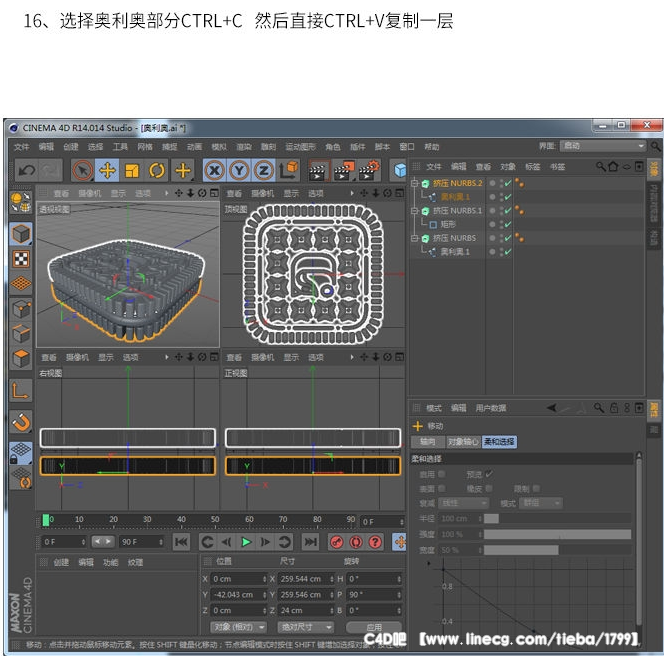Click the back arrow in Attribute Manager
Screen dimensions: 664x656
[x=551, y=408]
